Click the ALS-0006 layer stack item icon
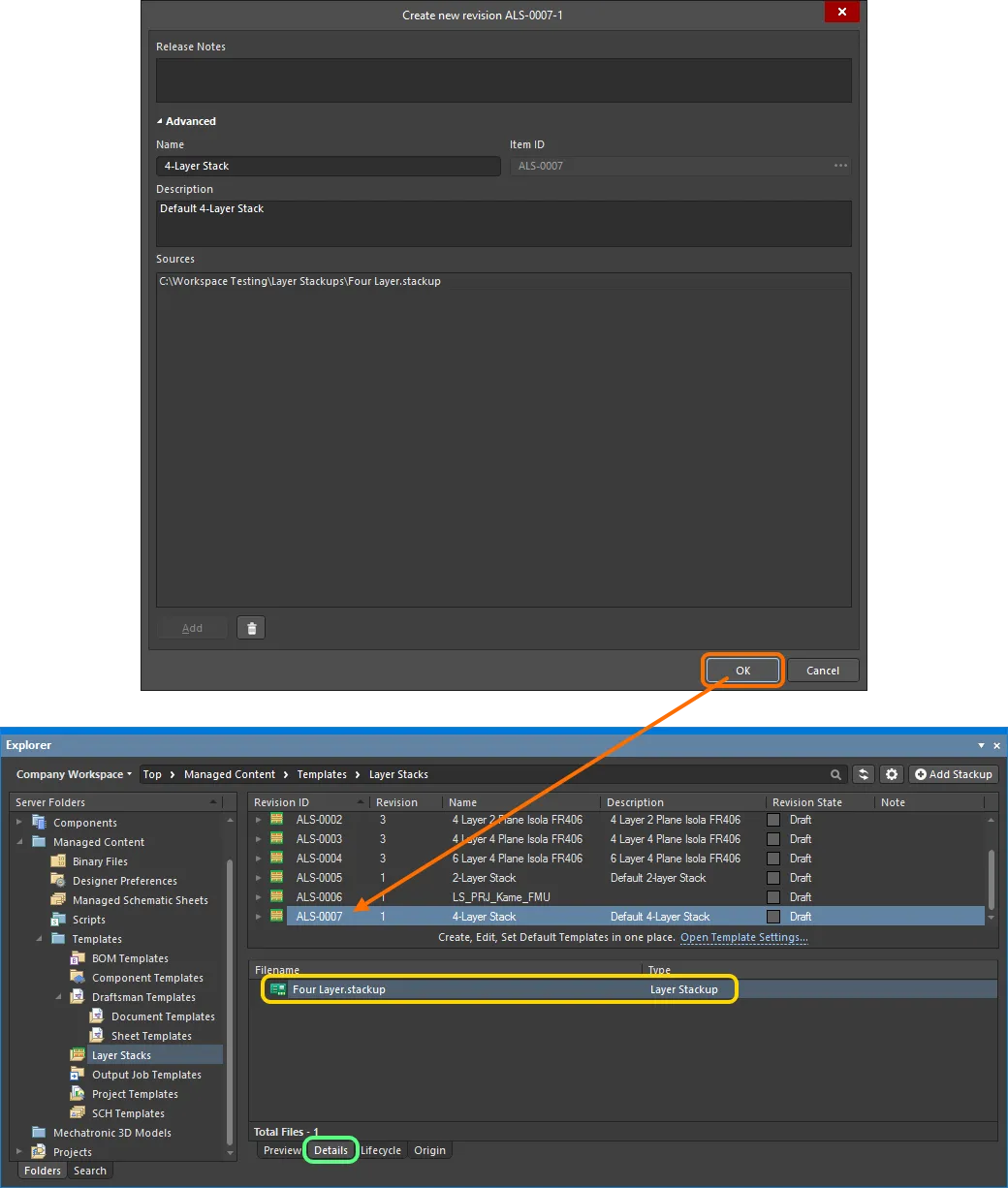1008x1188 pixels. tap(277, 897)
